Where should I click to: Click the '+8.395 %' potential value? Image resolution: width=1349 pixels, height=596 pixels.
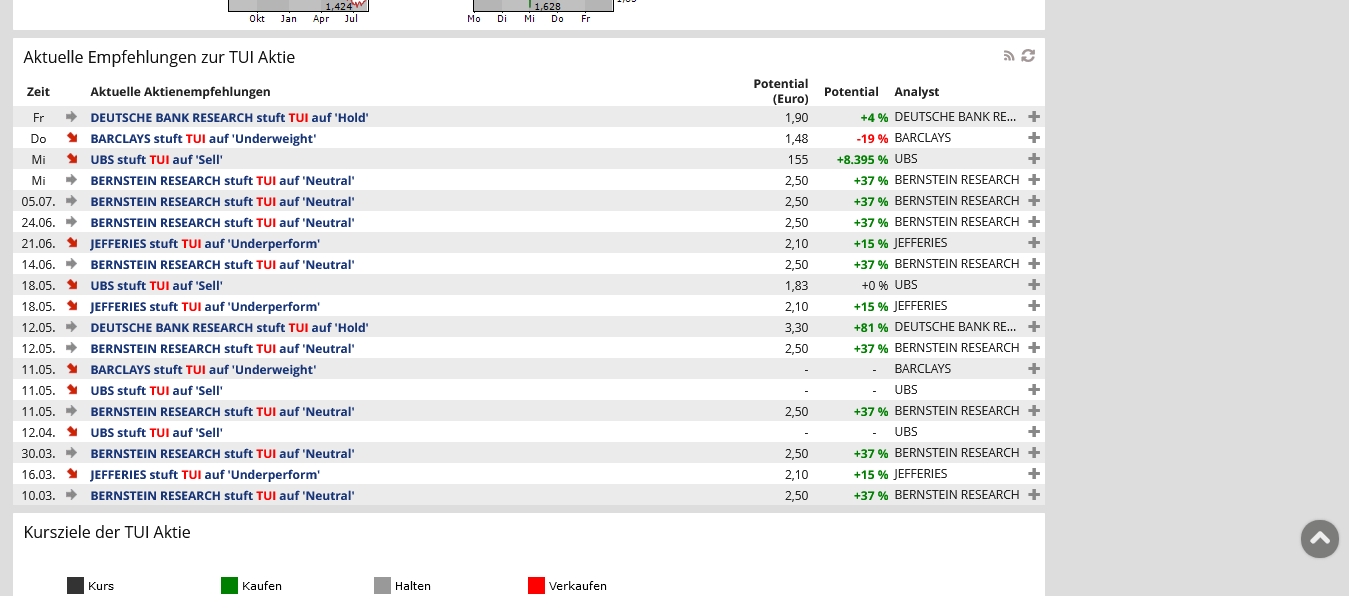tap(862, 160)
